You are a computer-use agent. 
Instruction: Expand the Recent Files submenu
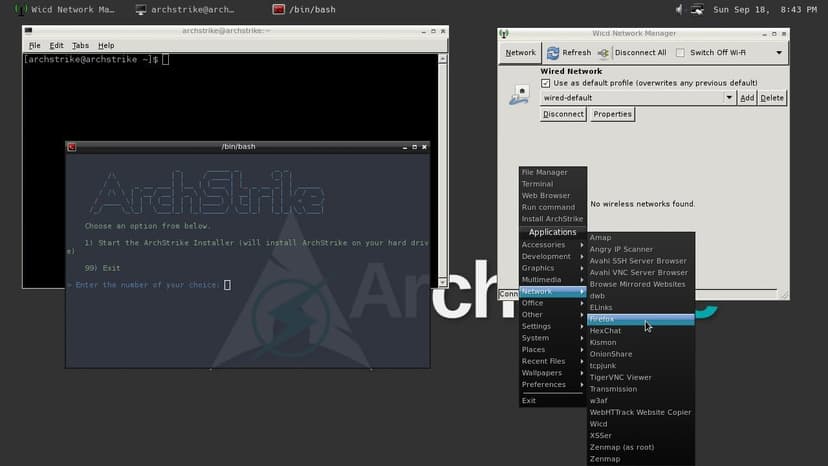coord(553,361)
